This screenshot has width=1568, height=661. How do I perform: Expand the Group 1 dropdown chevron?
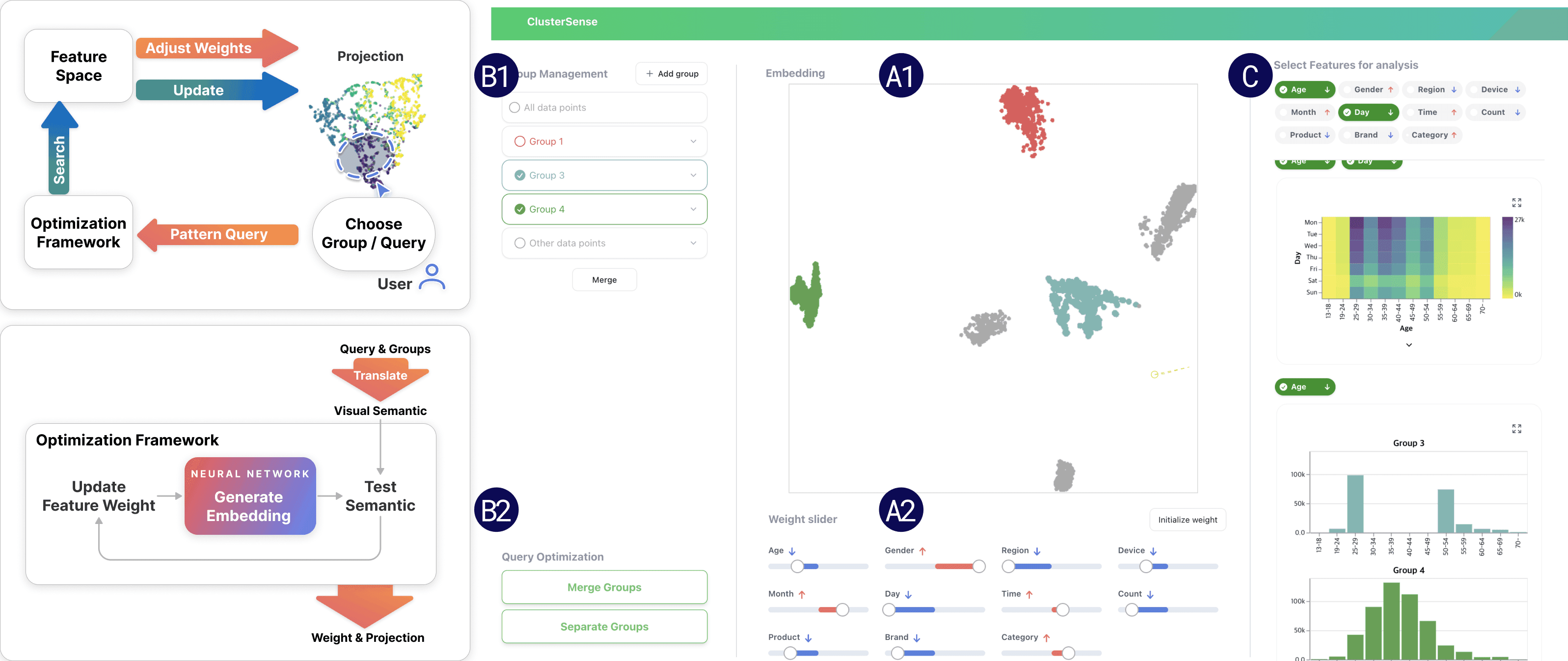point(693,141)
